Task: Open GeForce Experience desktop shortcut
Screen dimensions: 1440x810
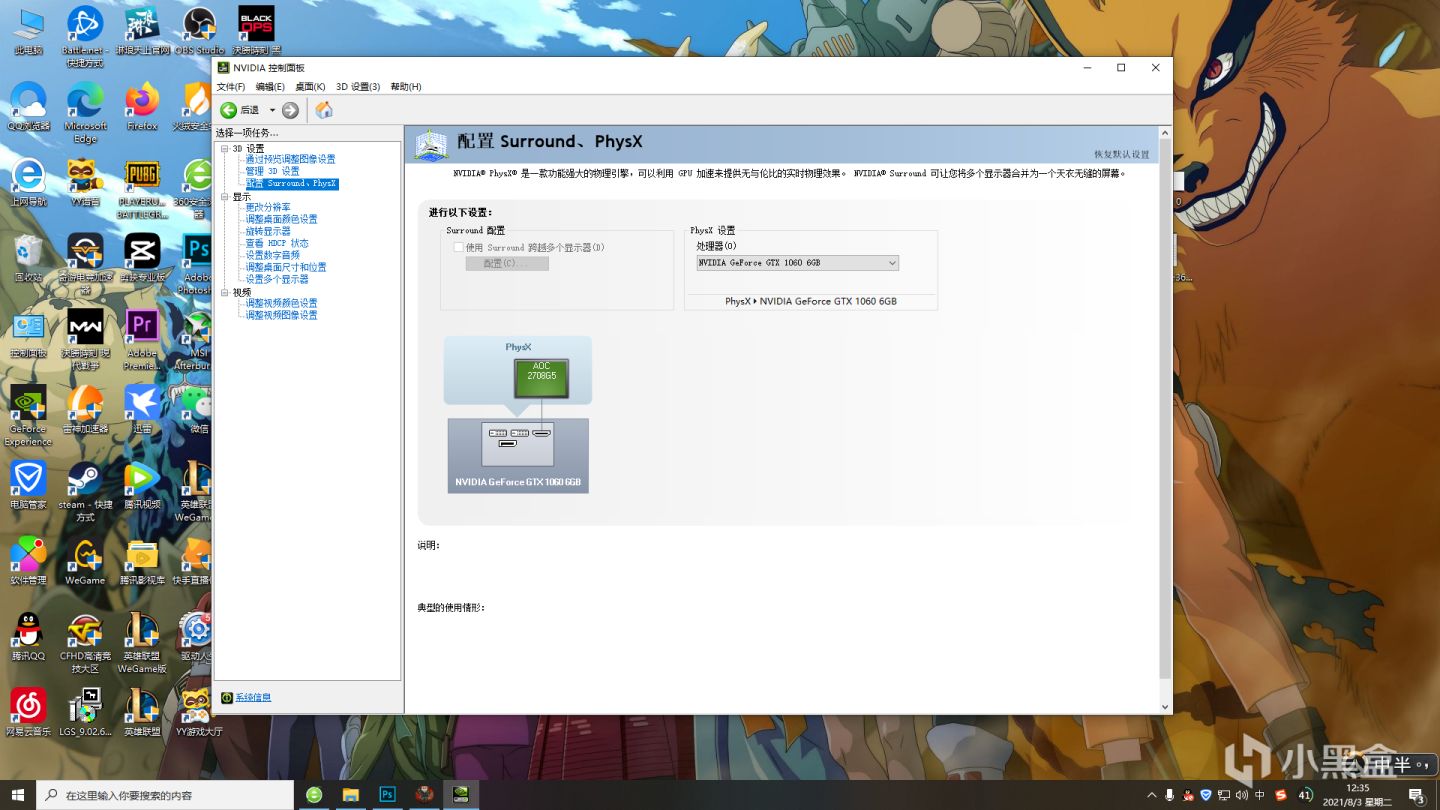Action: [x=28, y=416]
